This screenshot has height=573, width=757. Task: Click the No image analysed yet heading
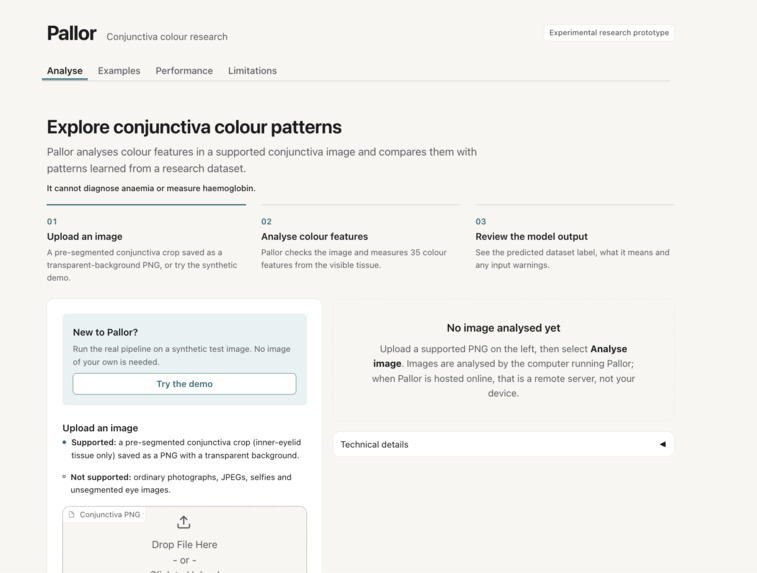click(x=503, y=328)
